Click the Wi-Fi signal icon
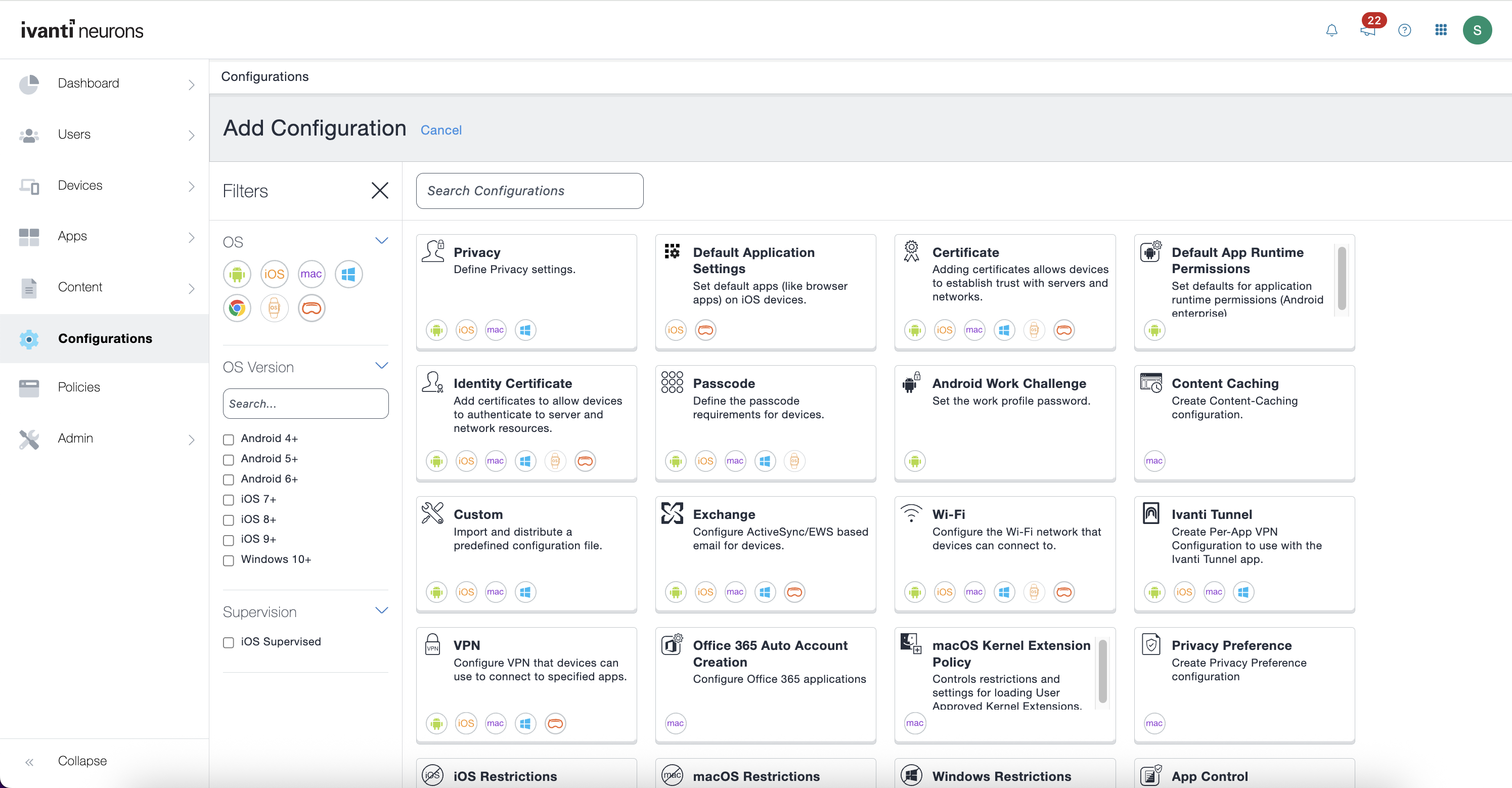 click(911, 513)
